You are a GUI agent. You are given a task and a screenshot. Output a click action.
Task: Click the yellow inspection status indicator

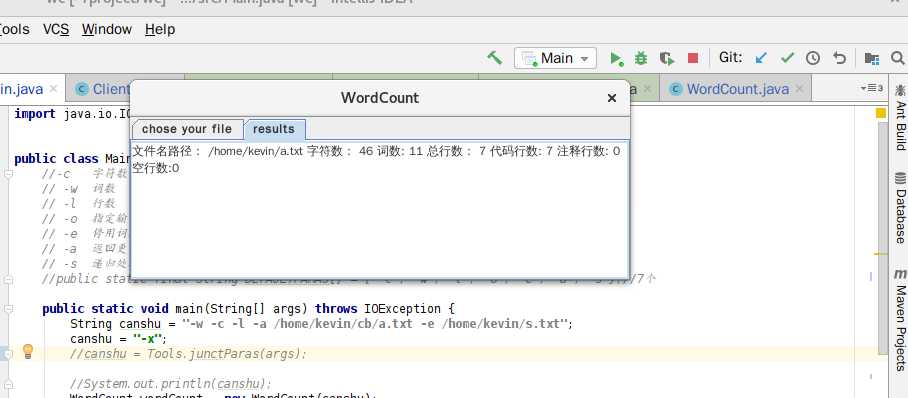(881, 114)
